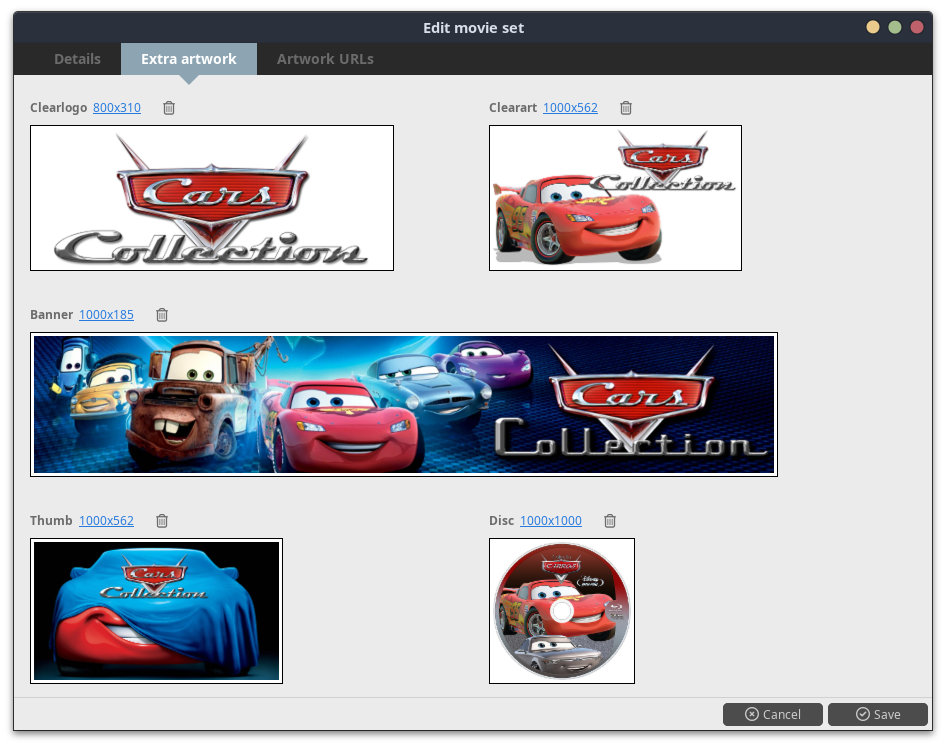Image resolution: width=946 pixels, height=747 pixels.
Task: Switch to the Artwork URLs tab
Action: (x=325, y=59)
